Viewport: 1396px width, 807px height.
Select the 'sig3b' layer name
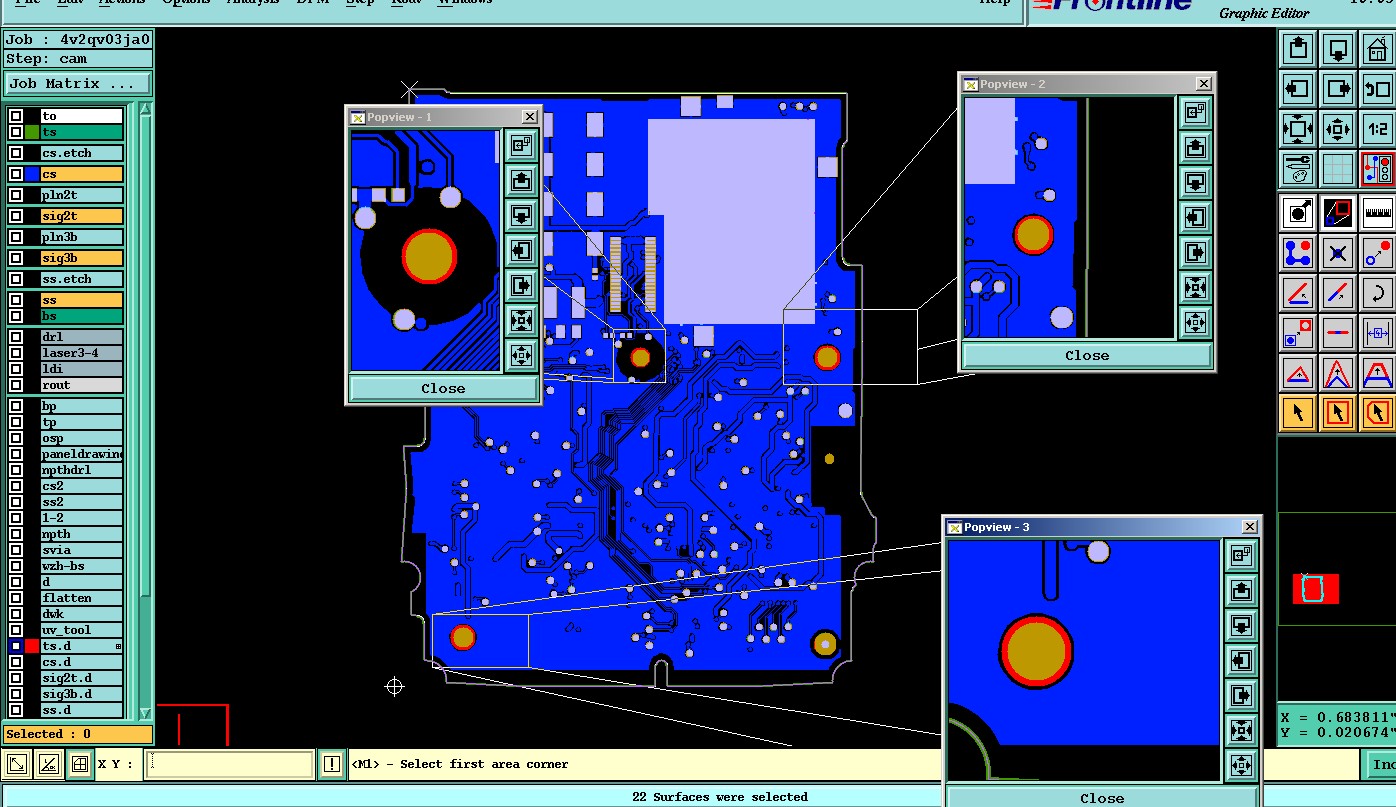(81, 258)
